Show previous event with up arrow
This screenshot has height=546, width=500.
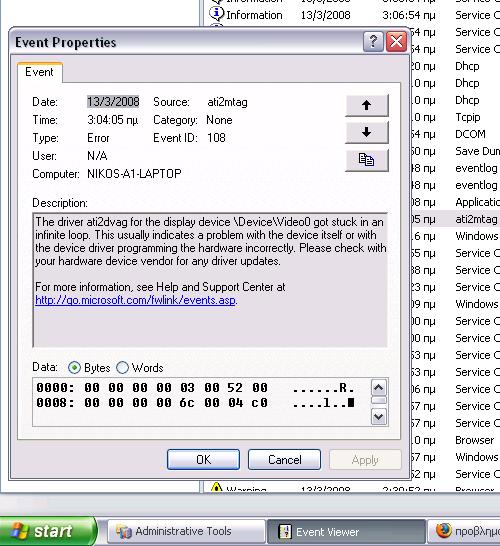367,105
